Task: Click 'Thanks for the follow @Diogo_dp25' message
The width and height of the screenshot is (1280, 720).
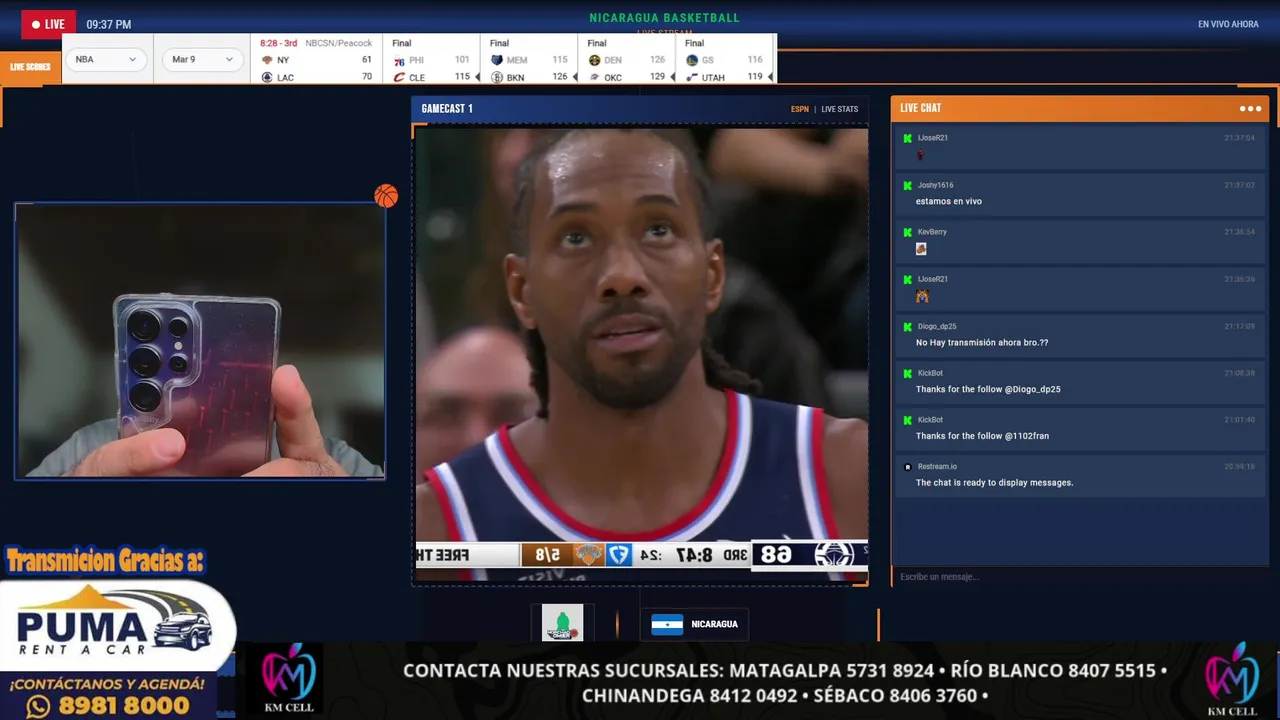Action: tap(988, 389)
